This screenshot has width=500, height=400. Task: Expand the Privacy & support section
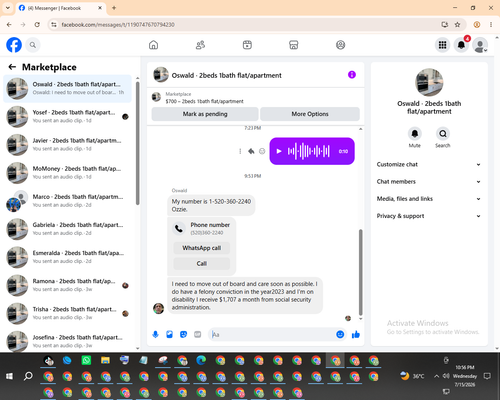coord(429,216)
